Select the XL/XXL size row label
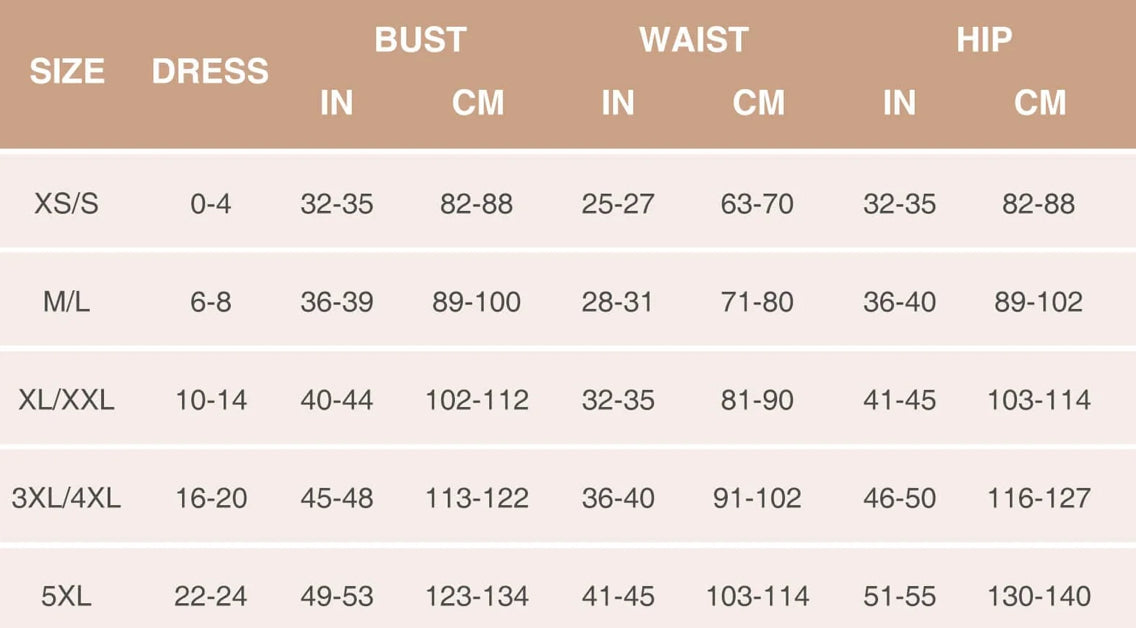The height and width of the screenshot is (628, 1136). pyautogui.click(x=67, y=401)
